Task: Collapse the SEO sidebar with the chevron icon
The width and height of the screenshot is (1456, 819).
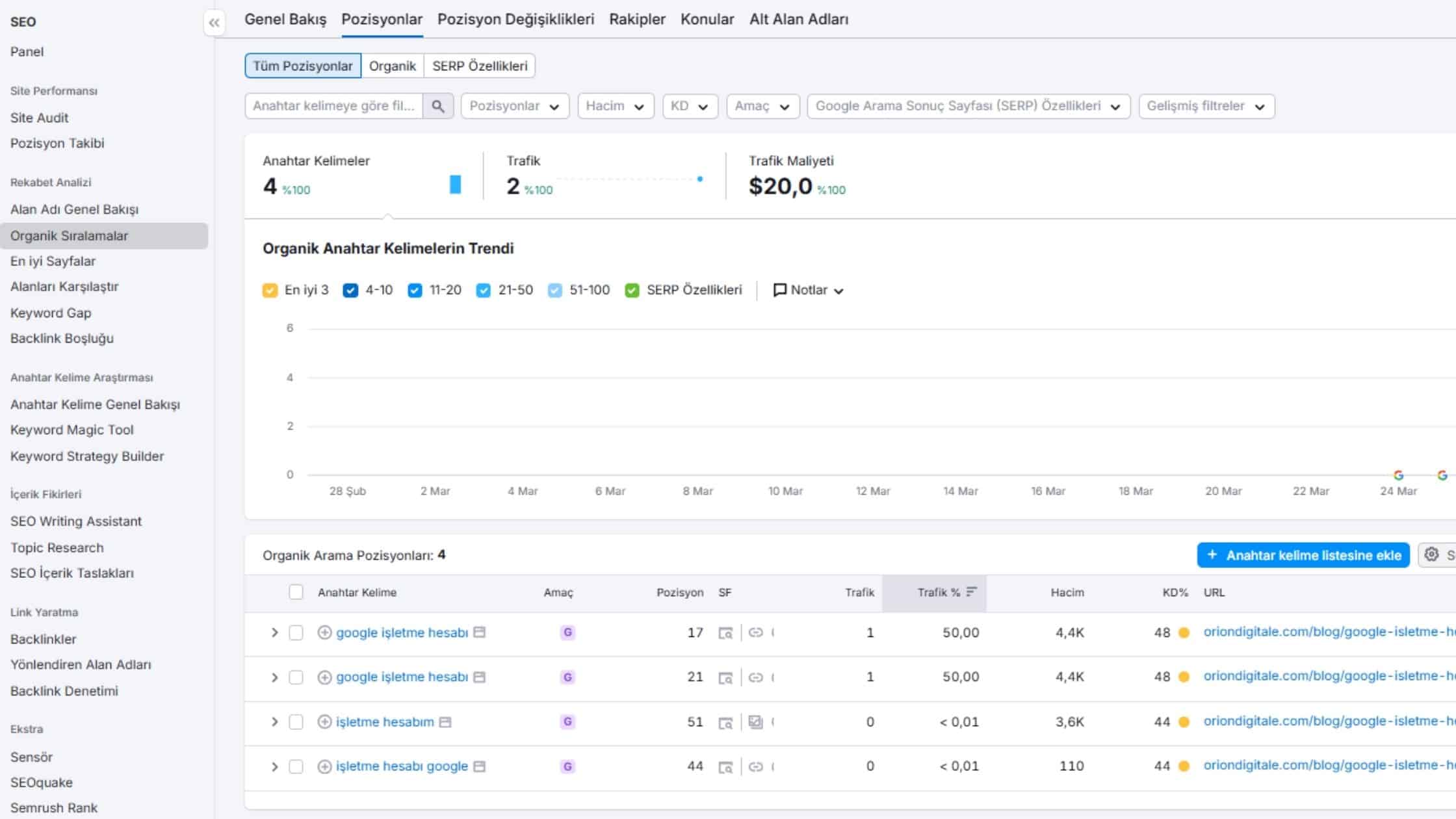Action: (214, 21)
